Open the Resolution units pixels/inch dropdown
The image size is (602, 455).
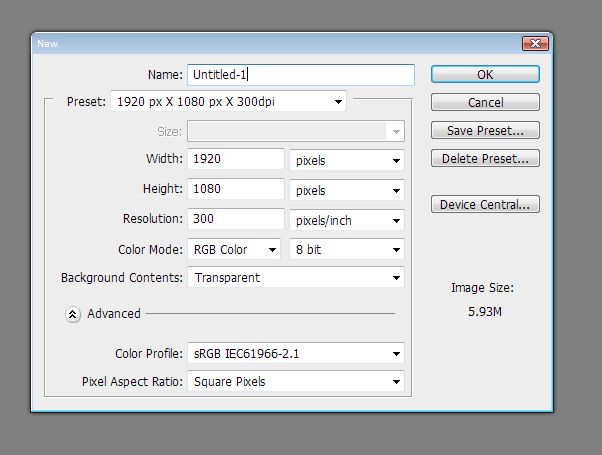347,220
